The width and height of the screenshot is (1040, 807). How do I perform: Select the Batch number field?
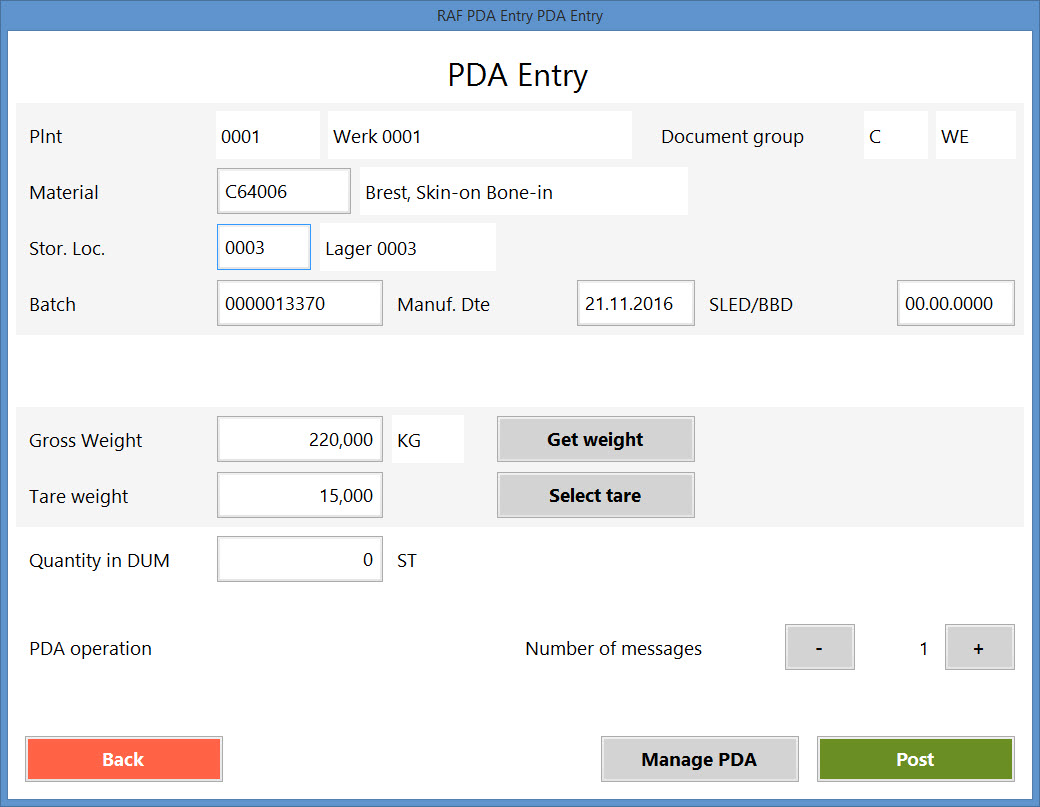(x=299, y=303)
